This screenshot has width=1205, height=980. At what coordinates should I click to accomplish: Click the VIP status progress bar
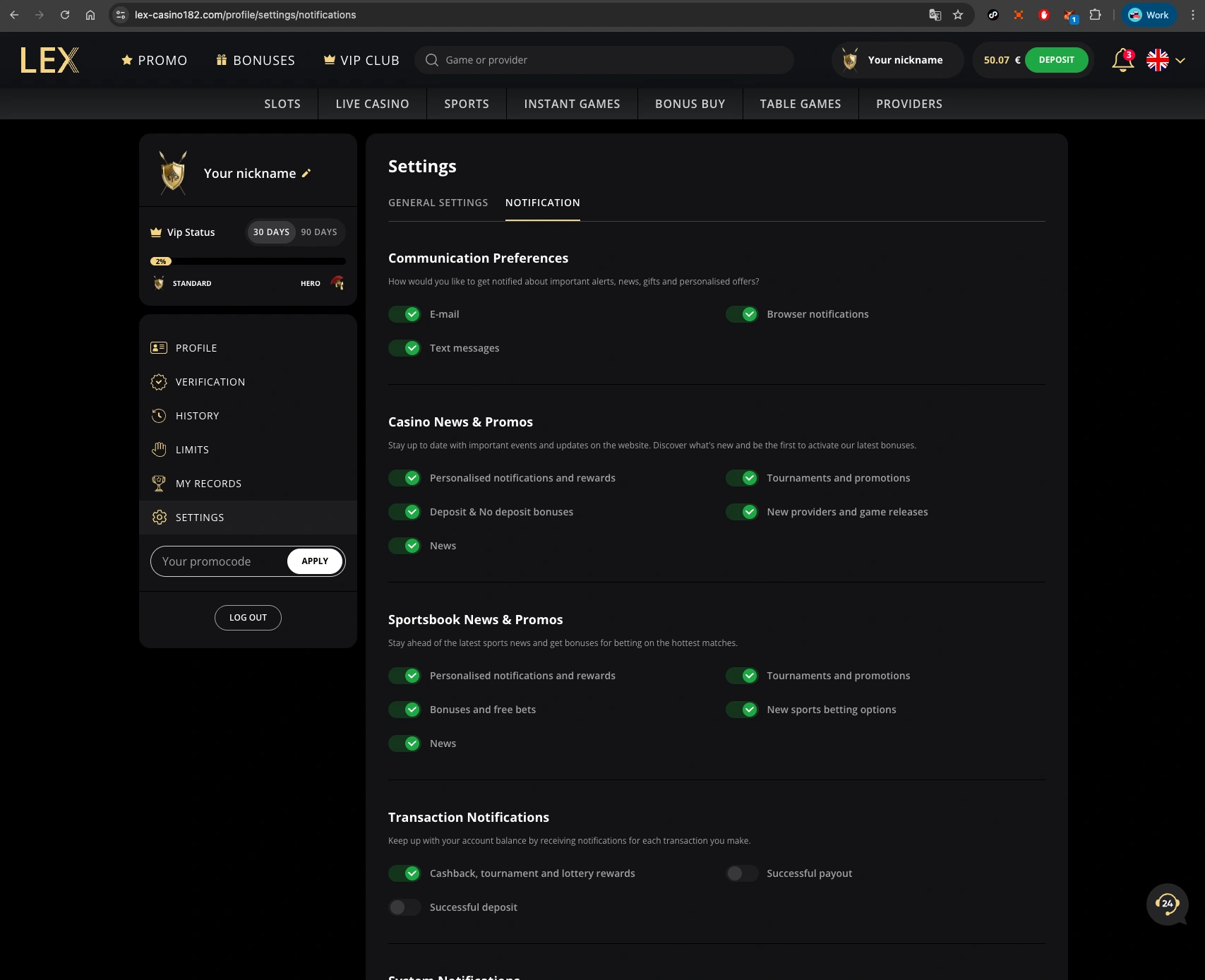coord(248,261)
